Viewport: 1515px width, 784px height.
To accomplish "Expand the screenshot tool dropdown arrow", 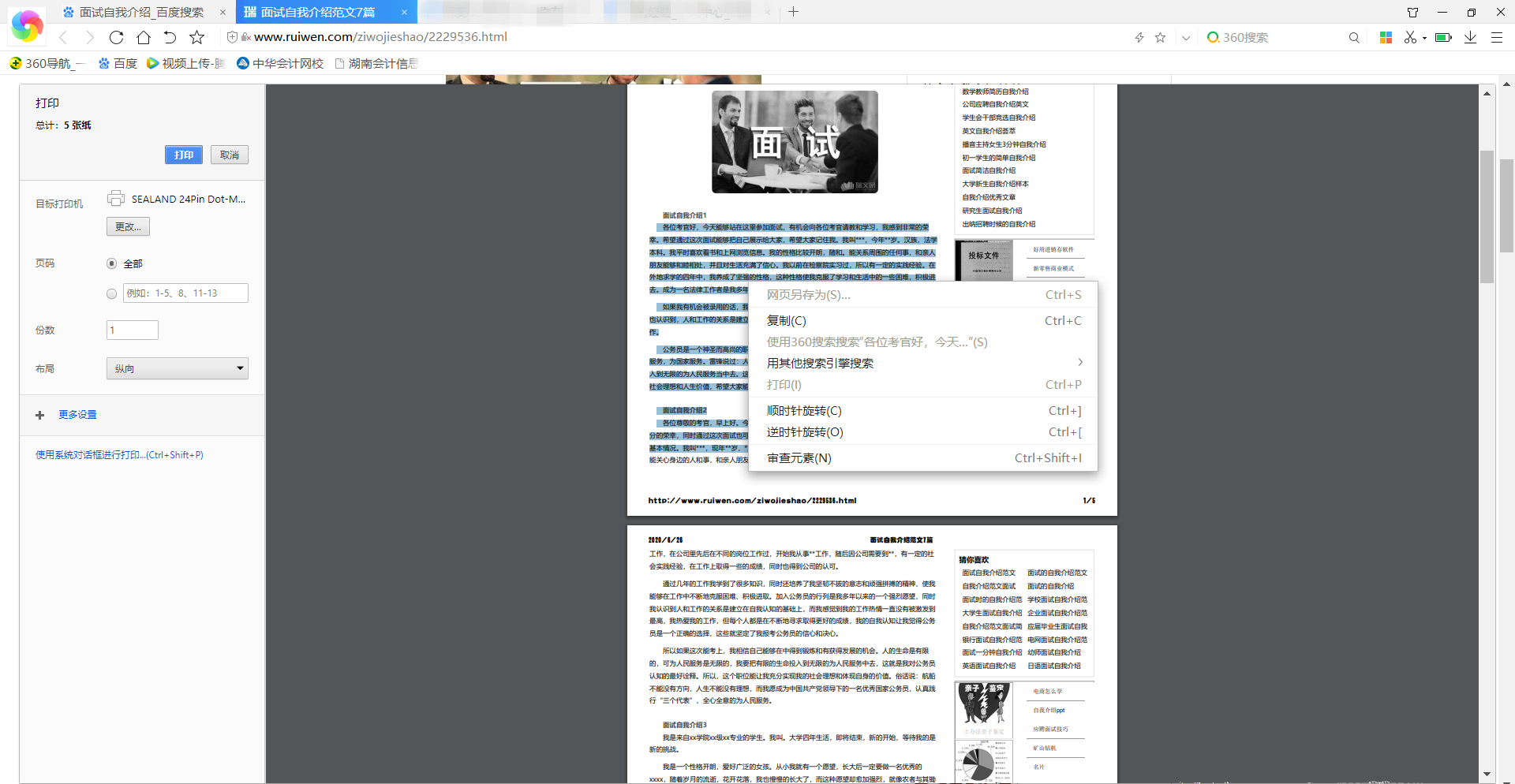I will [1424, 38].
